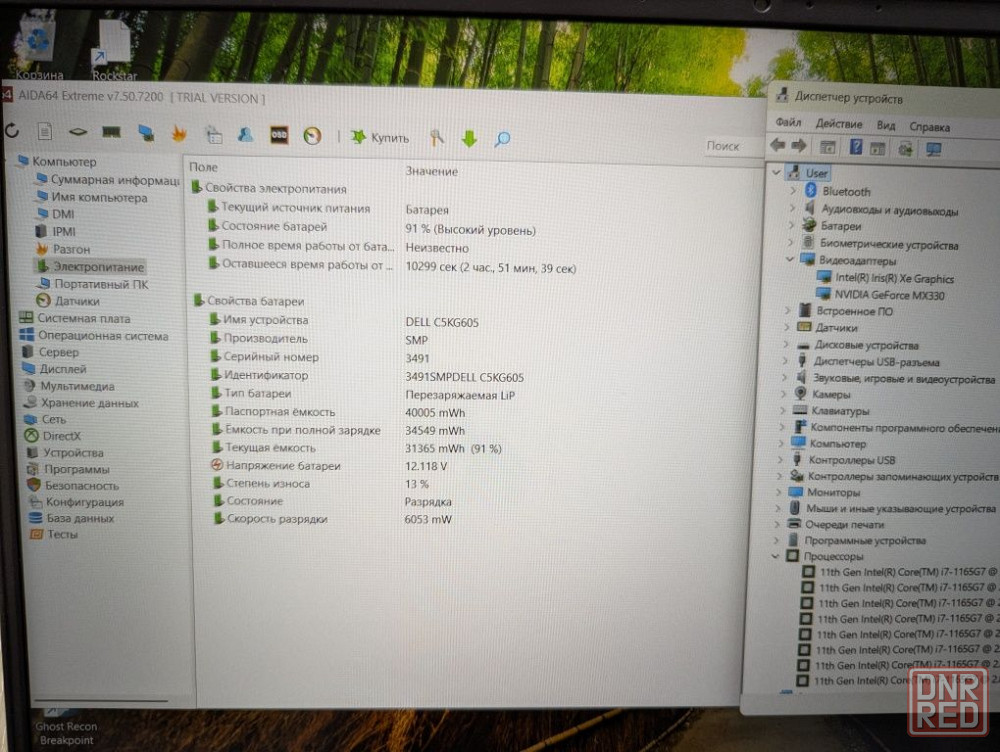The image size is (1000, 752).
Task: Collapse the Видеоадаптеры node
Action: tap(790, 259)
